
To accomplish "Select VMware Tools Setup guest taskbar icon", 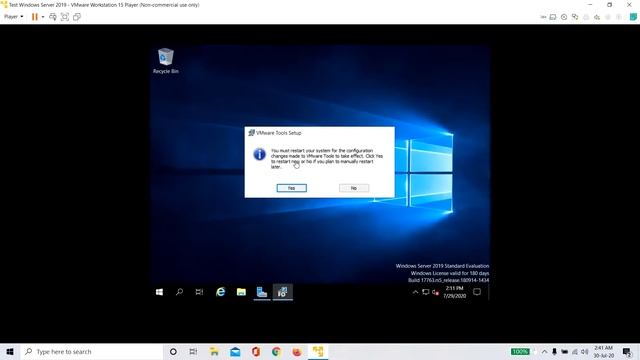I will [282, 292].
